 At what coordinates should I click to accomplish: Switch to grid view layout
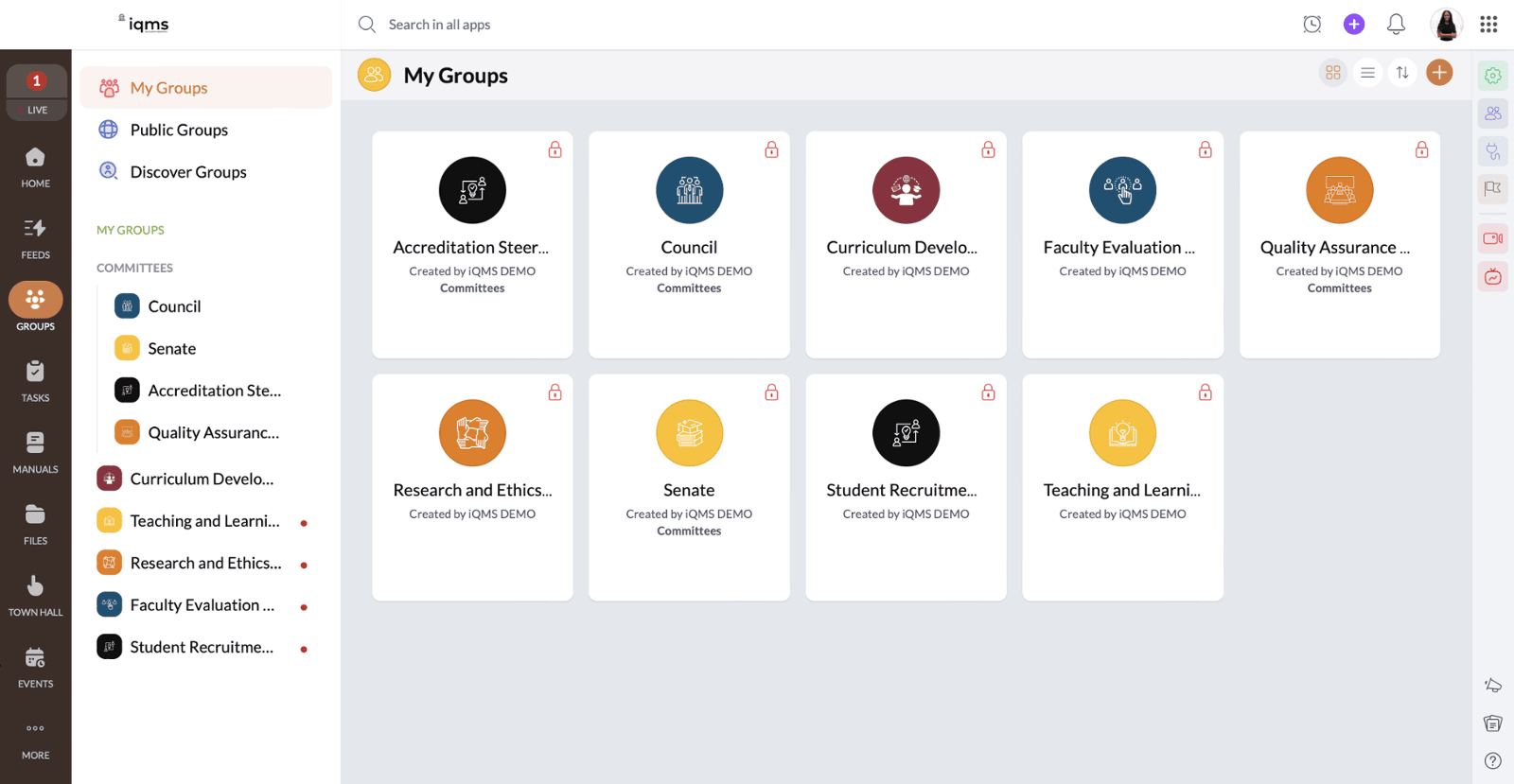(x=1333, y=73)
